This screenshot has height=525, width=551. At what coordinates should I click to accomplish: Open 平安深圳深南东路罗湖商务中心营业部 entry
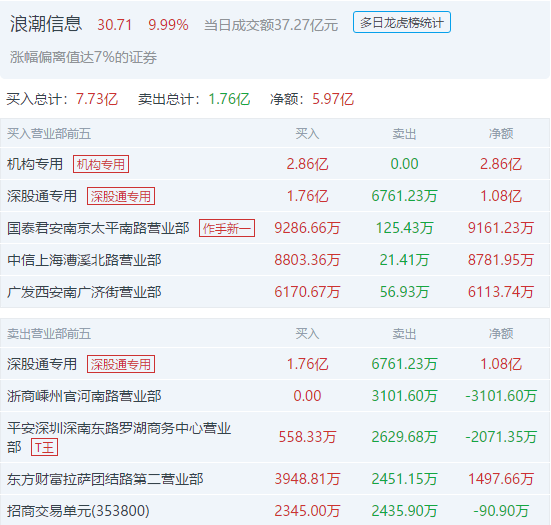click(x=119, y=437)
